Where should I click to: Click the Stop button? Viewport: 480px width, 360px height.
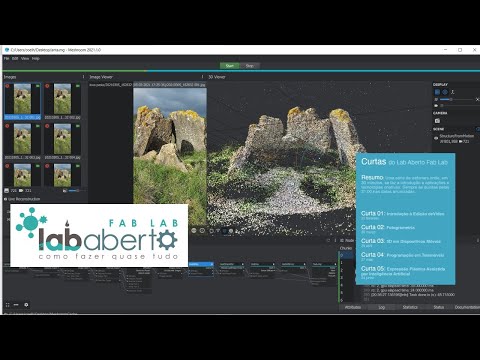click(250, 66)
